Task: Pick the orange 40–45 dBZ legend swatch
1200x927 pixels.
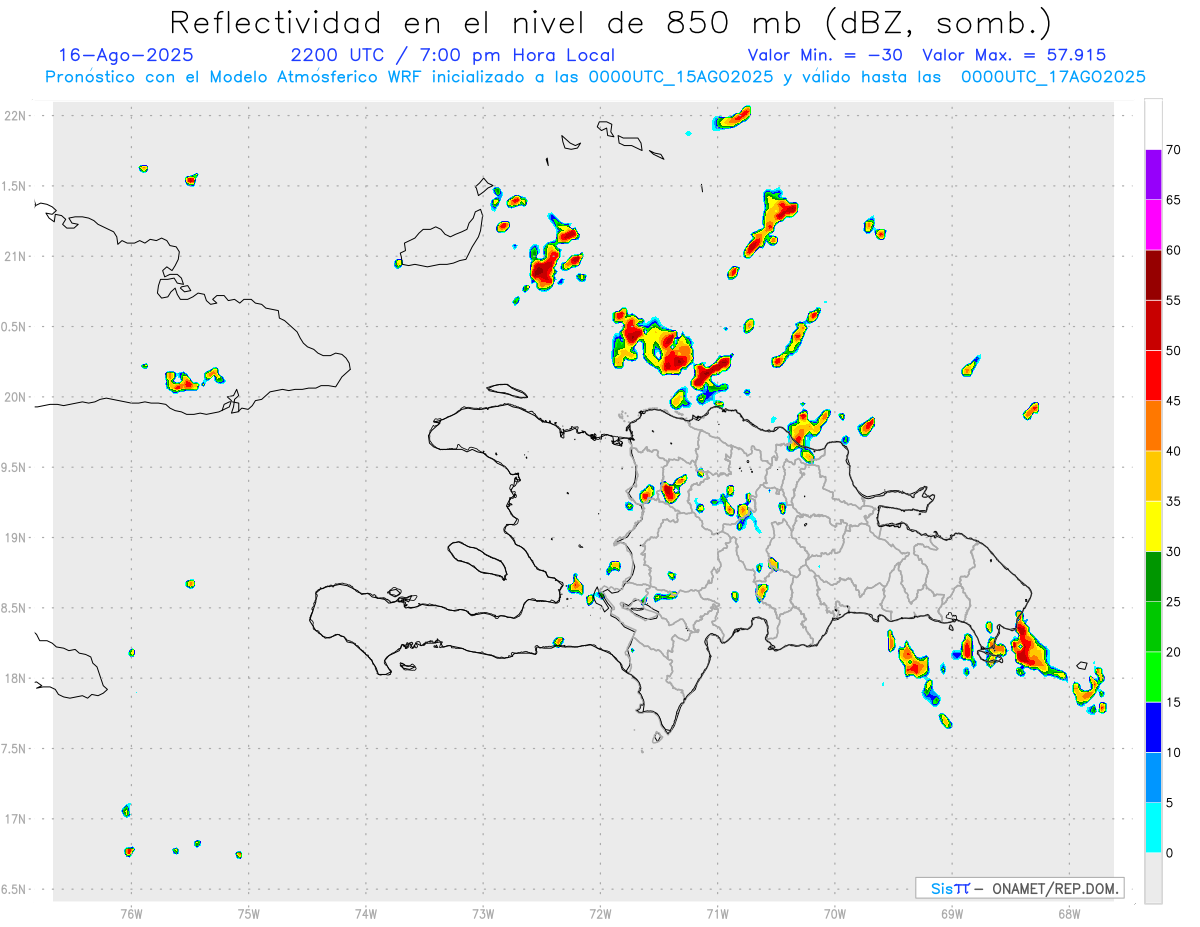Action: [1153, 426]
